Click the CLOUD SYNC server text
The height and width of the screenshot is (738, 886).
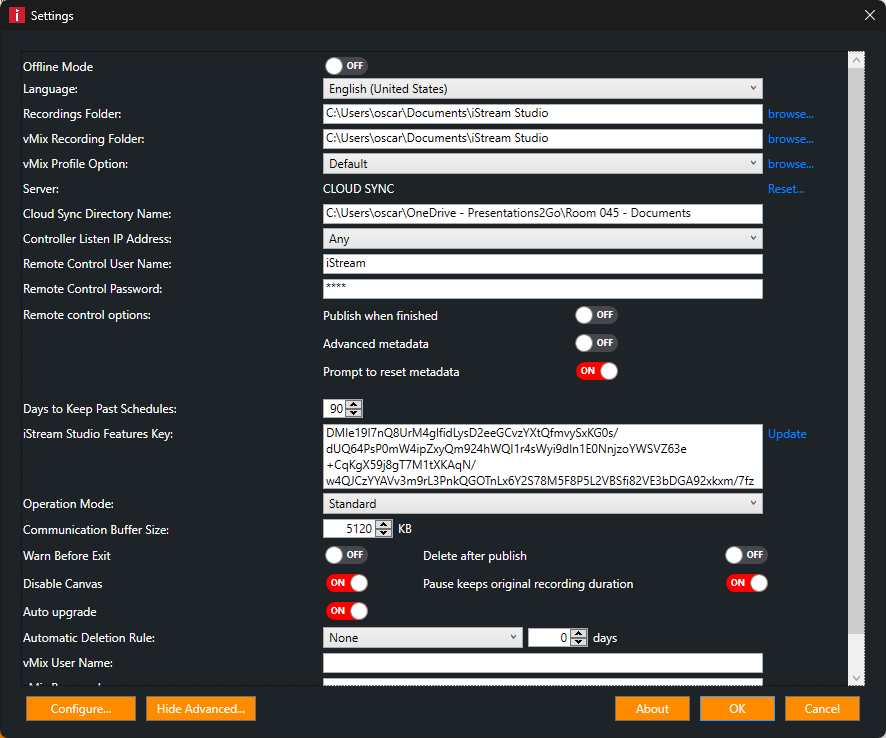point(358,189)
